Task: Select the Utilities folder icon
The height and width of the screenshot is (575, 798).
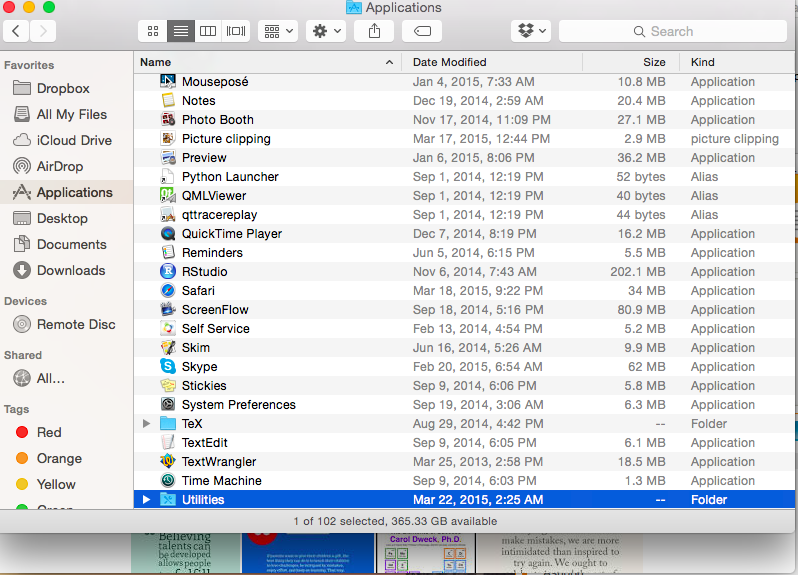Action: [168, 499]
